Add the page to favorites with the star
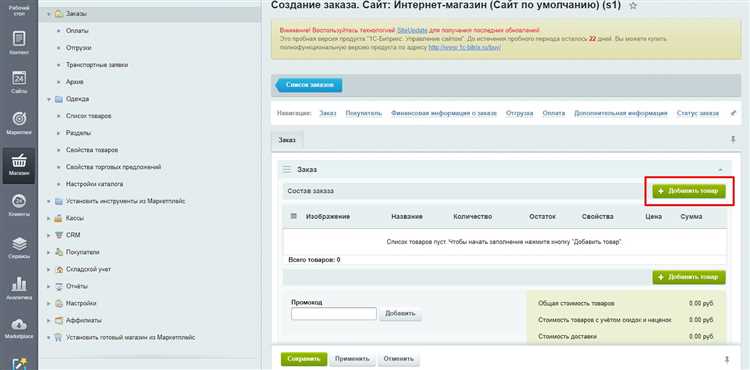The image size is (750, 370). tap(633, 6)
